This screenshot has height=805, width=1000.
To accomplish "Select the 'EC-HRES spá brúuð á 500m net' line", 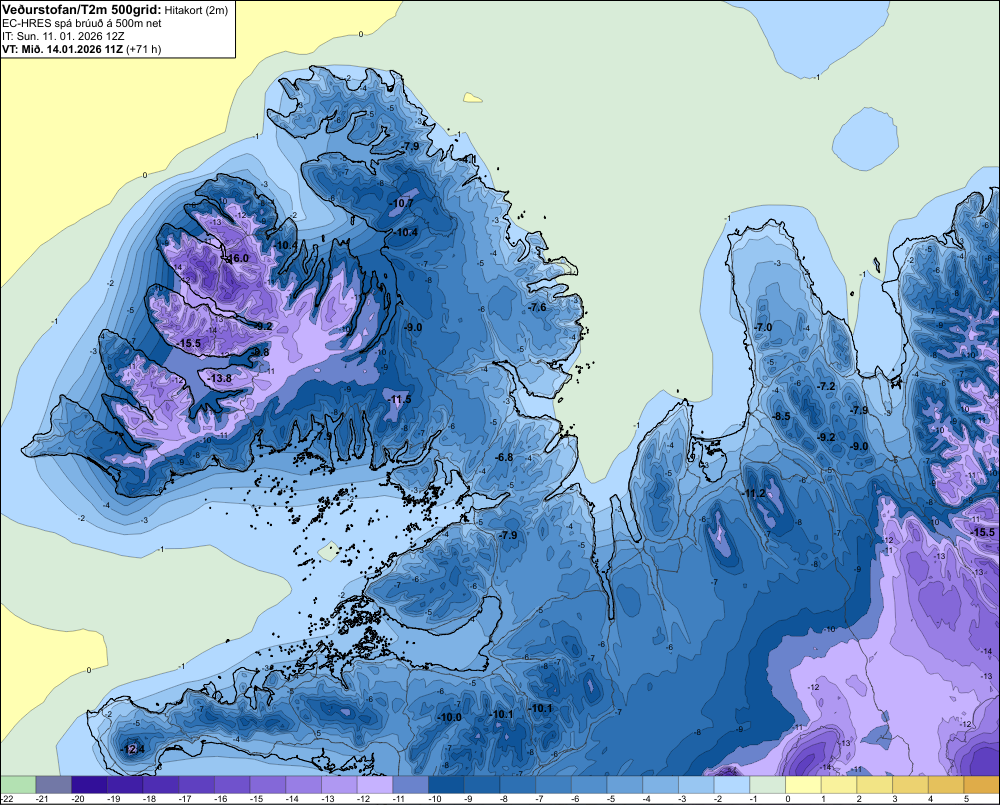I will (x=82, y=23).
